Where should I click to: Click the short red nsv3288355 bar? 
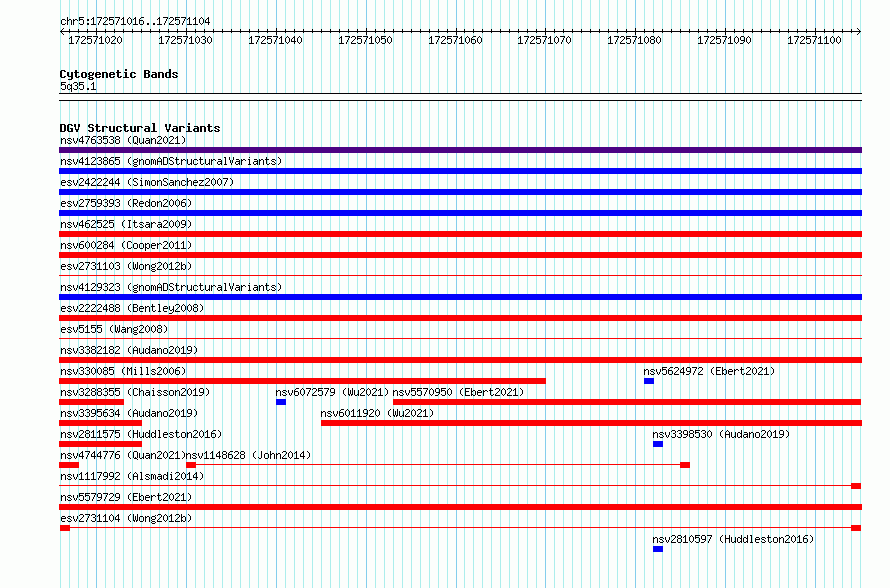(91, 402)
